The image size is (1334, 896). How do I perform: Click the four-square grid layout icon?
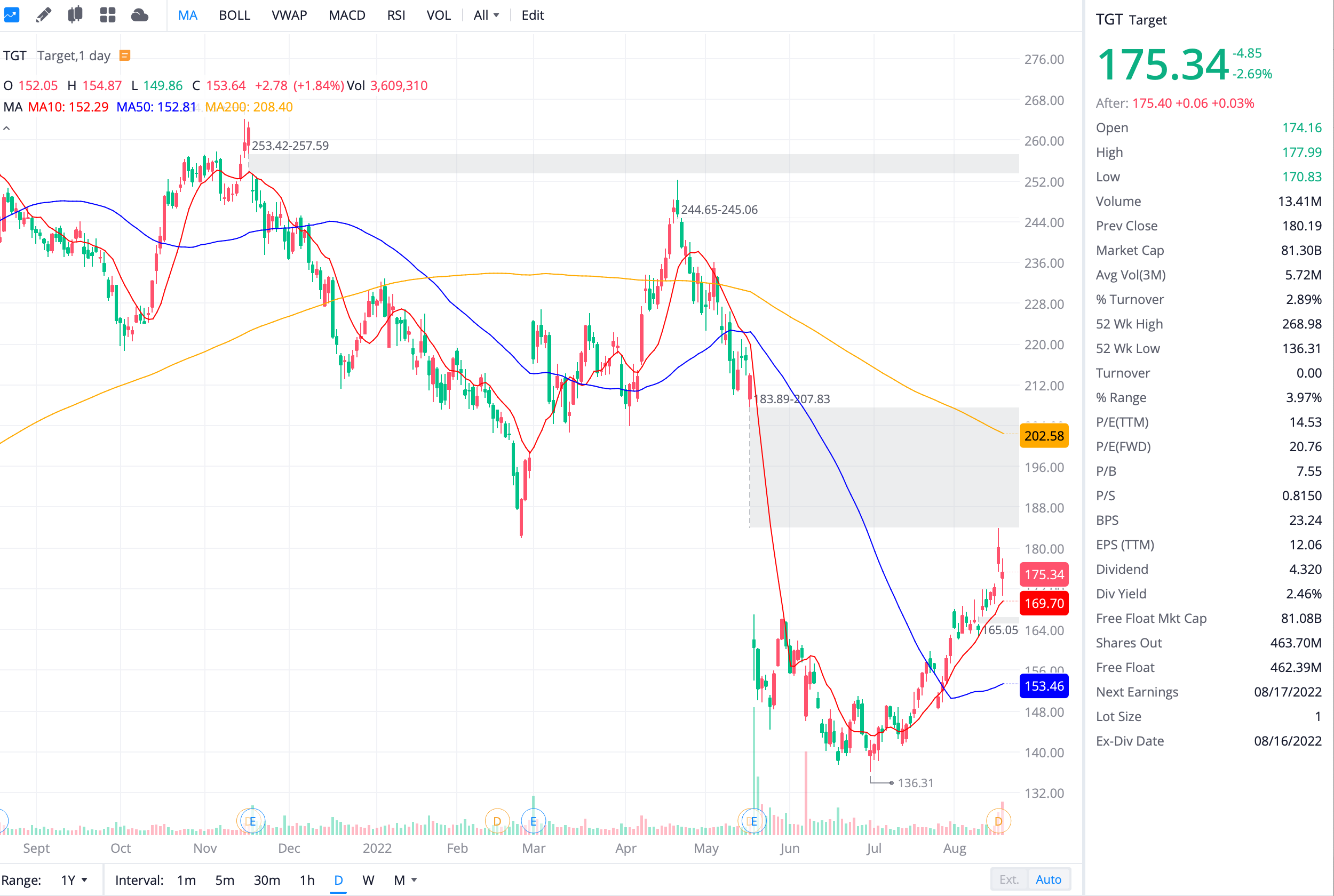tap(107, 15)
